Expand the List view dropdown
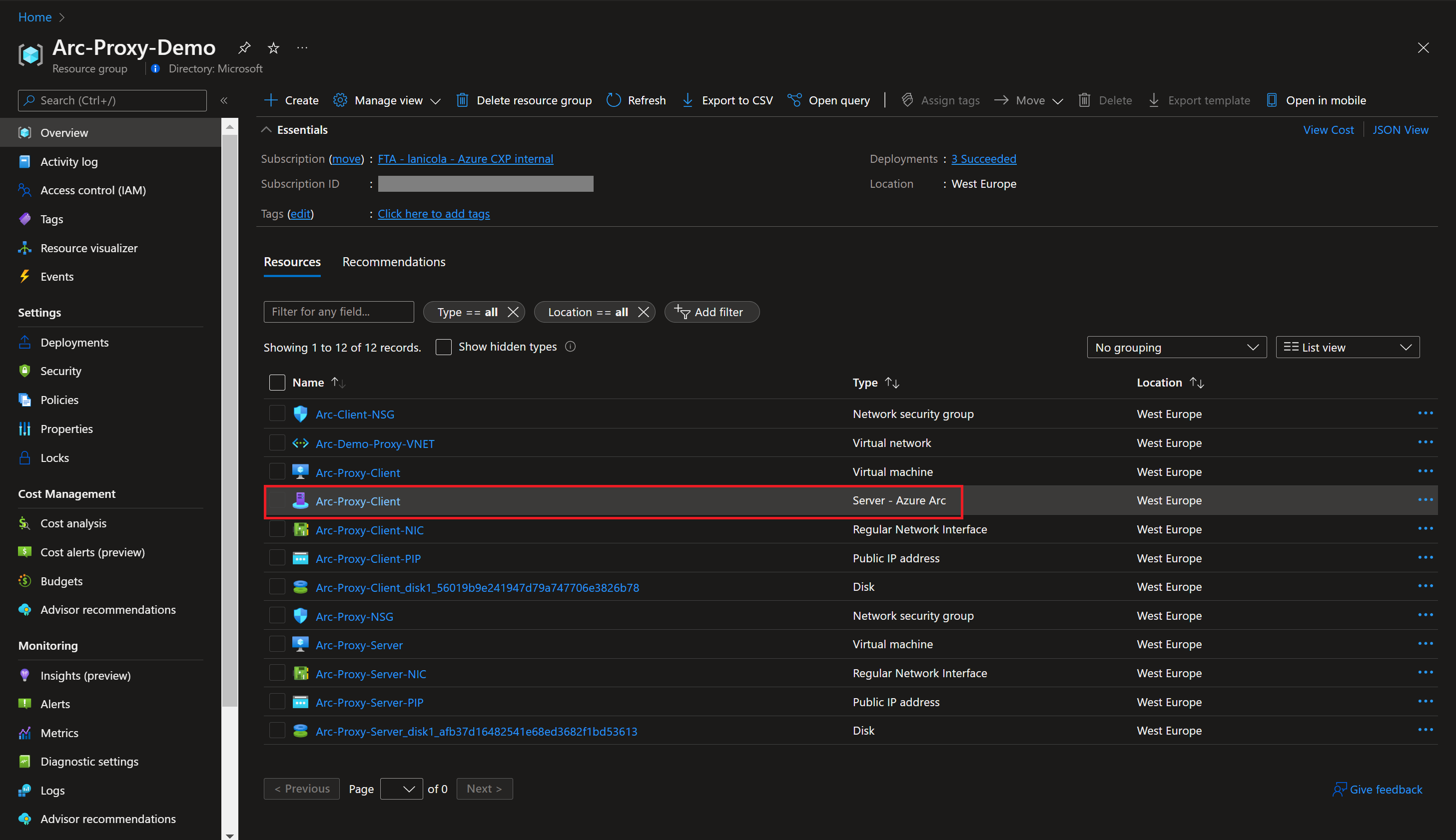 [x=1347, y=347]
